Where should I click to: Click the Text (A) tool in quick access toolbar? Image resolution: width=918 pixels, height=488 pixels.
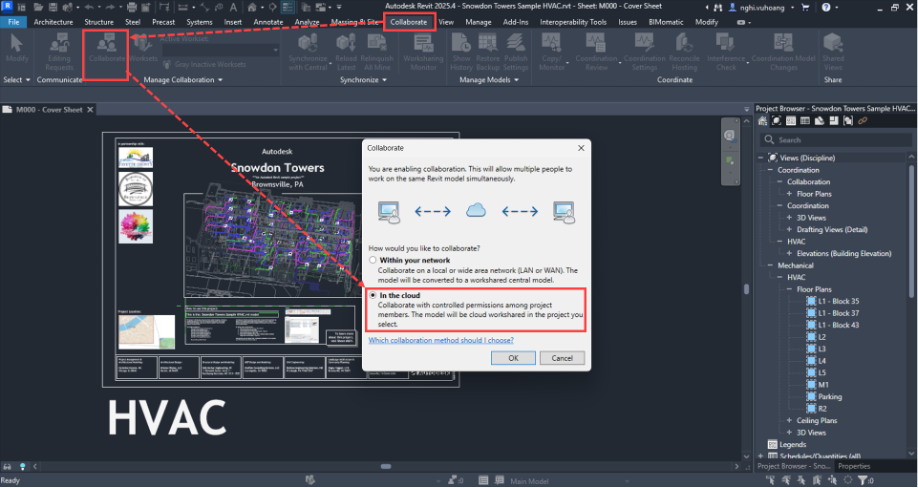click(234, 7)
